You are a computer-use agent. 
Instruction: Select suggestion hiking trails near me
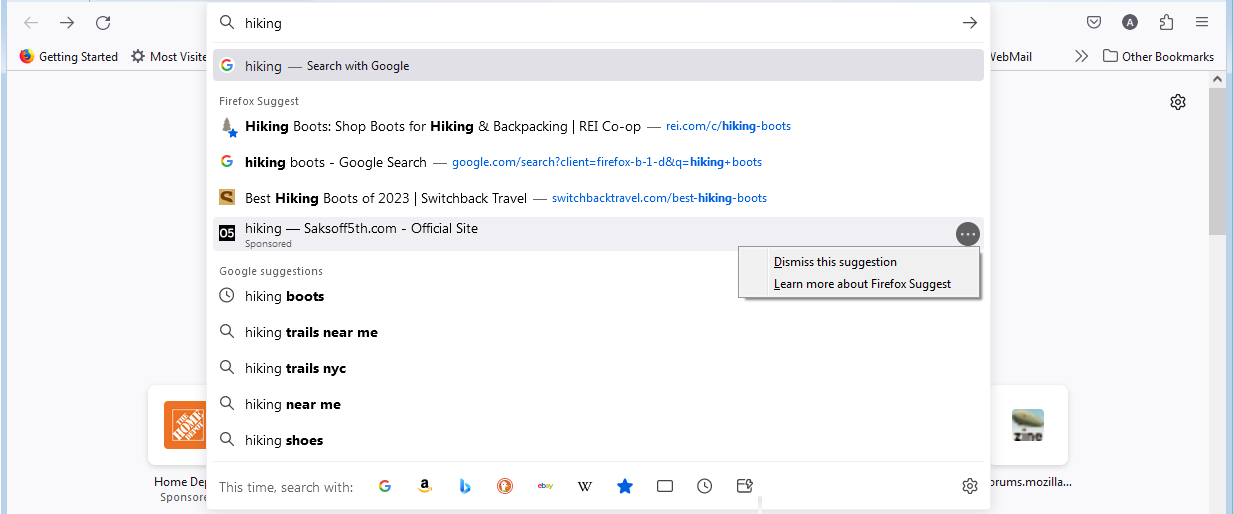point(598,332)
